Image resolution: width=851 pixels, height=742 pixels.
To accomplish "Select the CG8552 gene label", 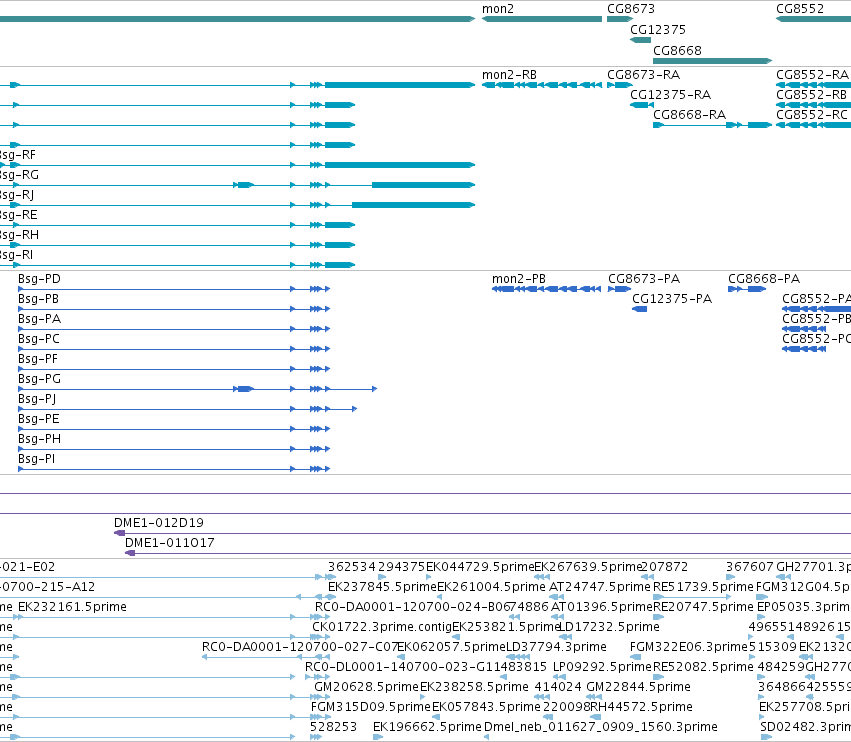I will 800,9.
